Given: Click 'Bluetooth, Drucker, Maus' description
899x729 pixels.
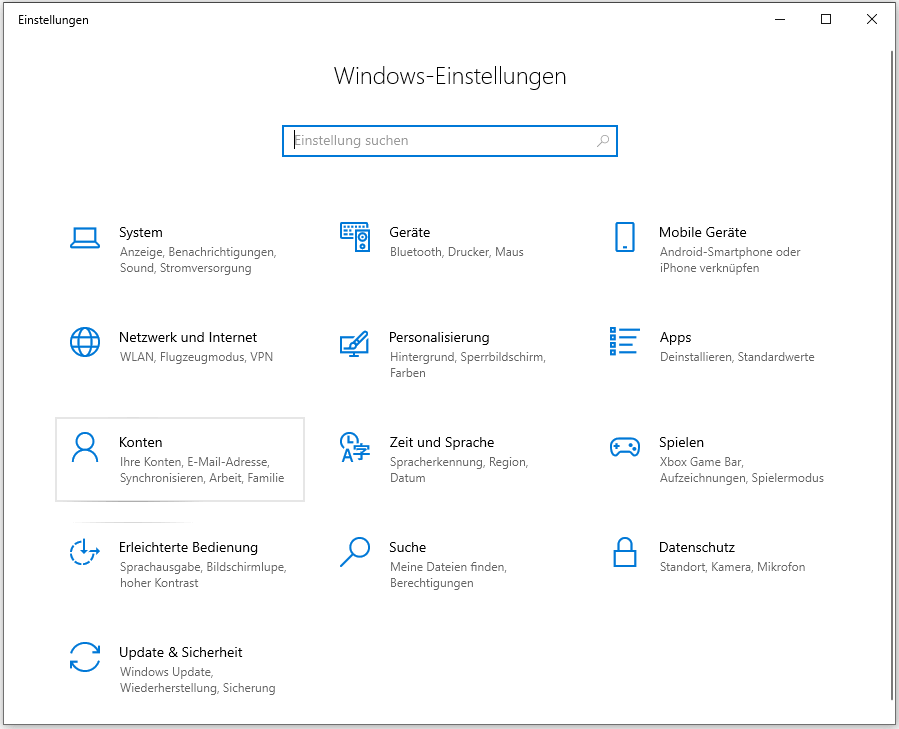Looking at the screenshot, I should (x=457, y=252).
